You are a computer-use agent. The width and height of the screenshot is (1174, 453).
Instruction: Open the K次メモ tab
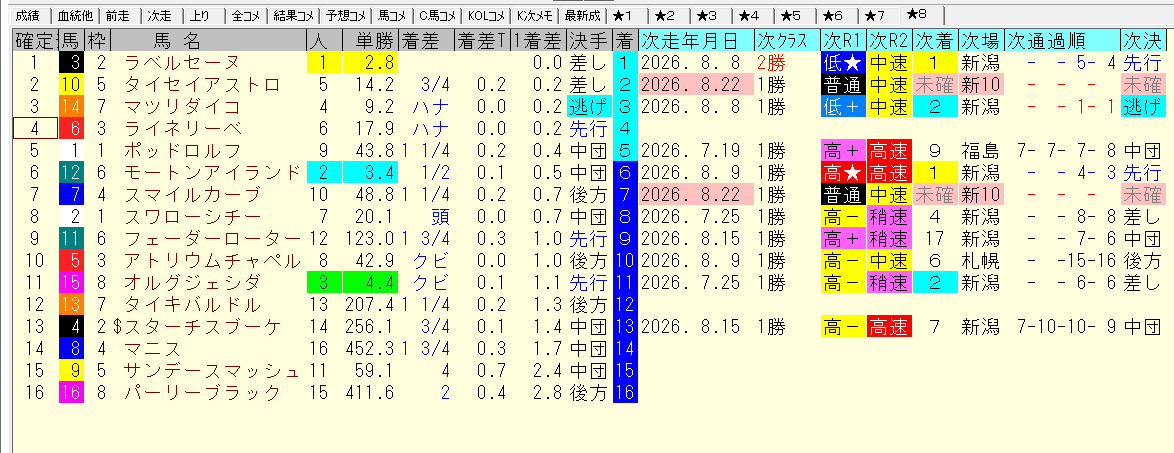(x=536, y=15)
